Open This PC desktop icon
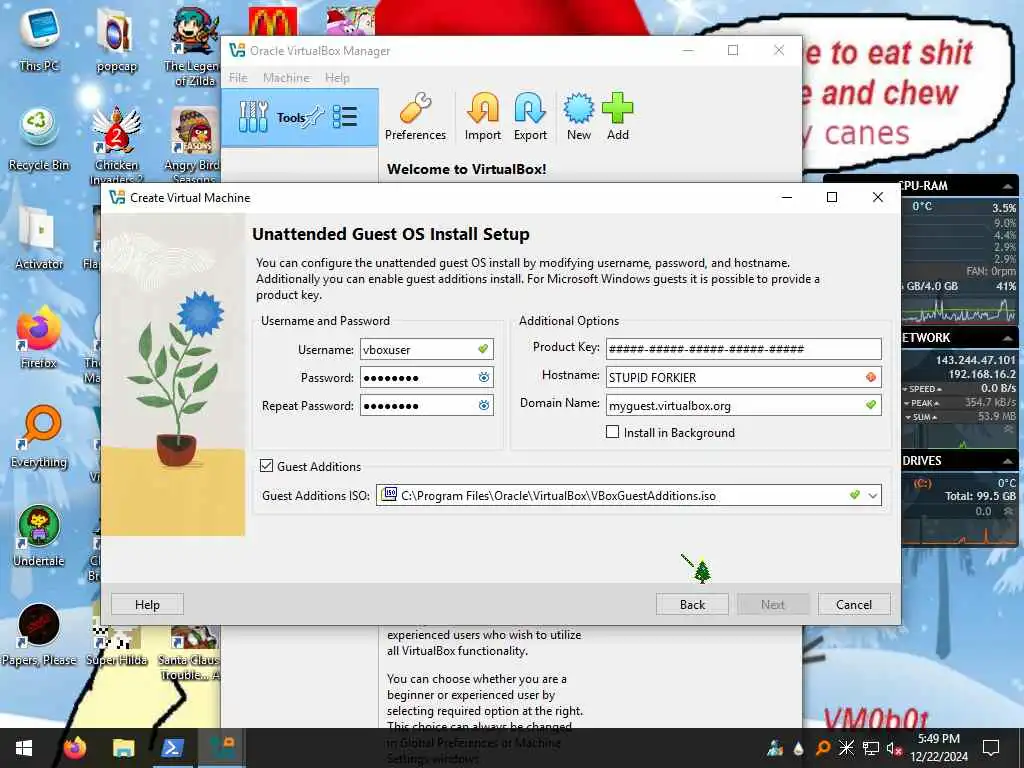This screenshot has height=768, width=1024. tap(39, 40)
